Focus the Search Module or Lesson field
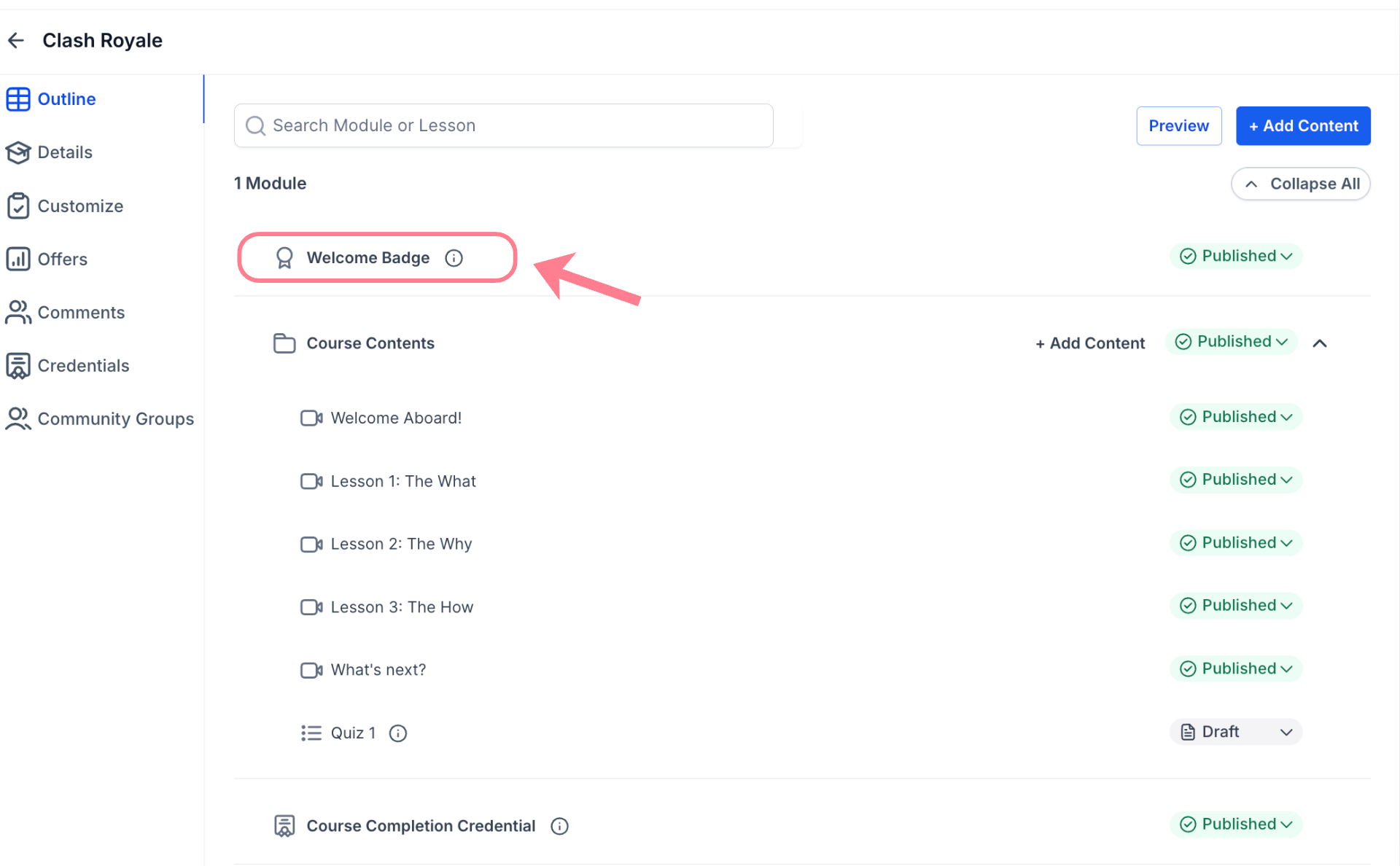 click(503, 126)
